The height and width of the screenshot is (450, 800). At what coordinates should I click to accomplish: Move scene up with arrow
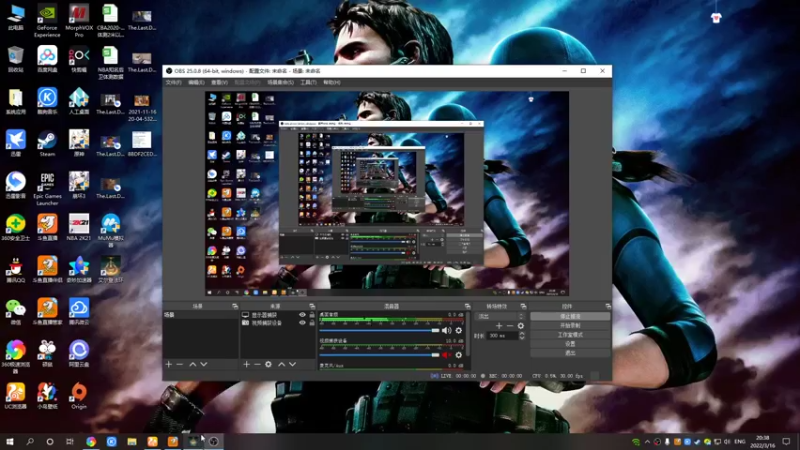(x=192, y=364)
